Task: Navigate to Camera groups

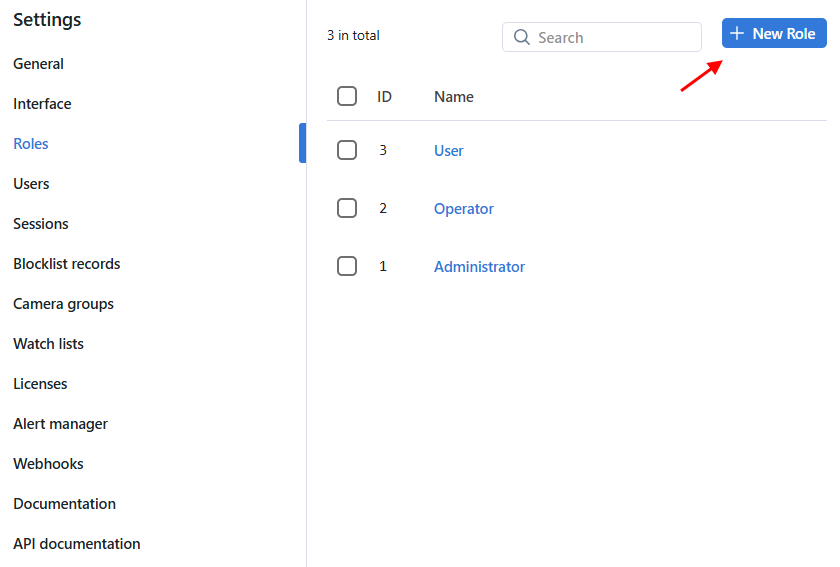Action: coord(63,304)
